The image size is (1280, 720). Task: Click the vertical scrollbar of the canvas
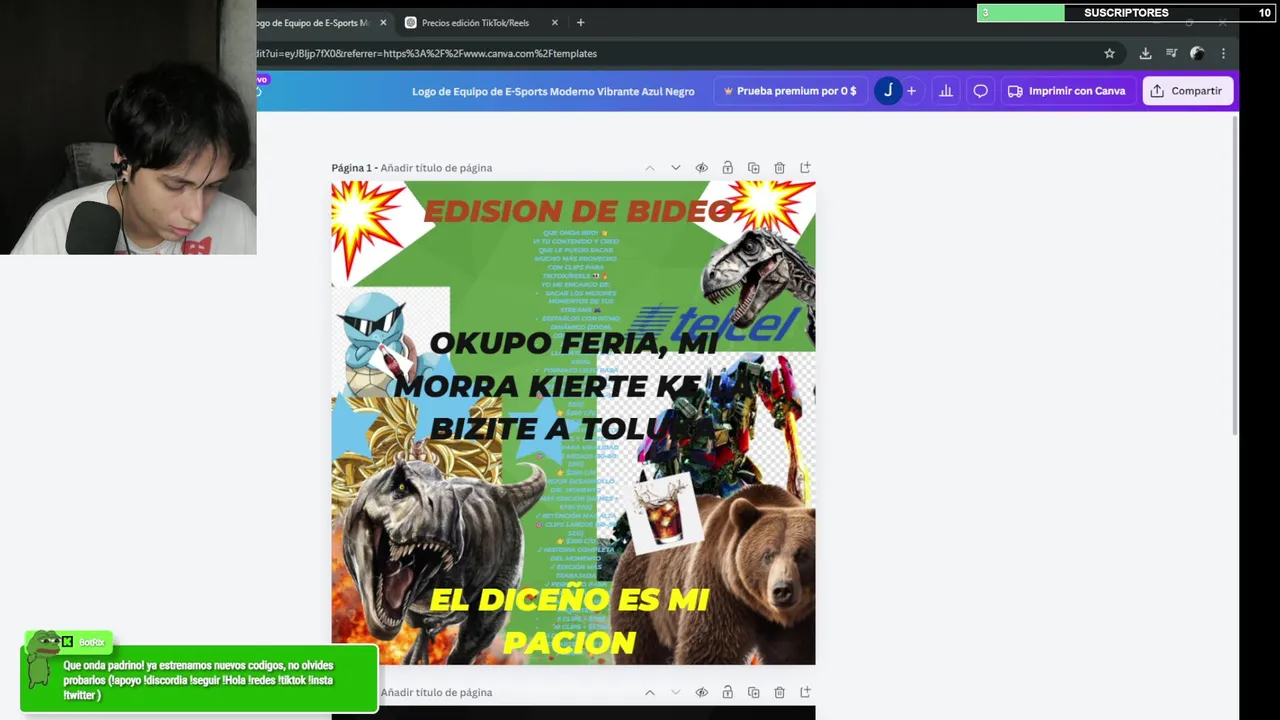tap(1236, 275)
